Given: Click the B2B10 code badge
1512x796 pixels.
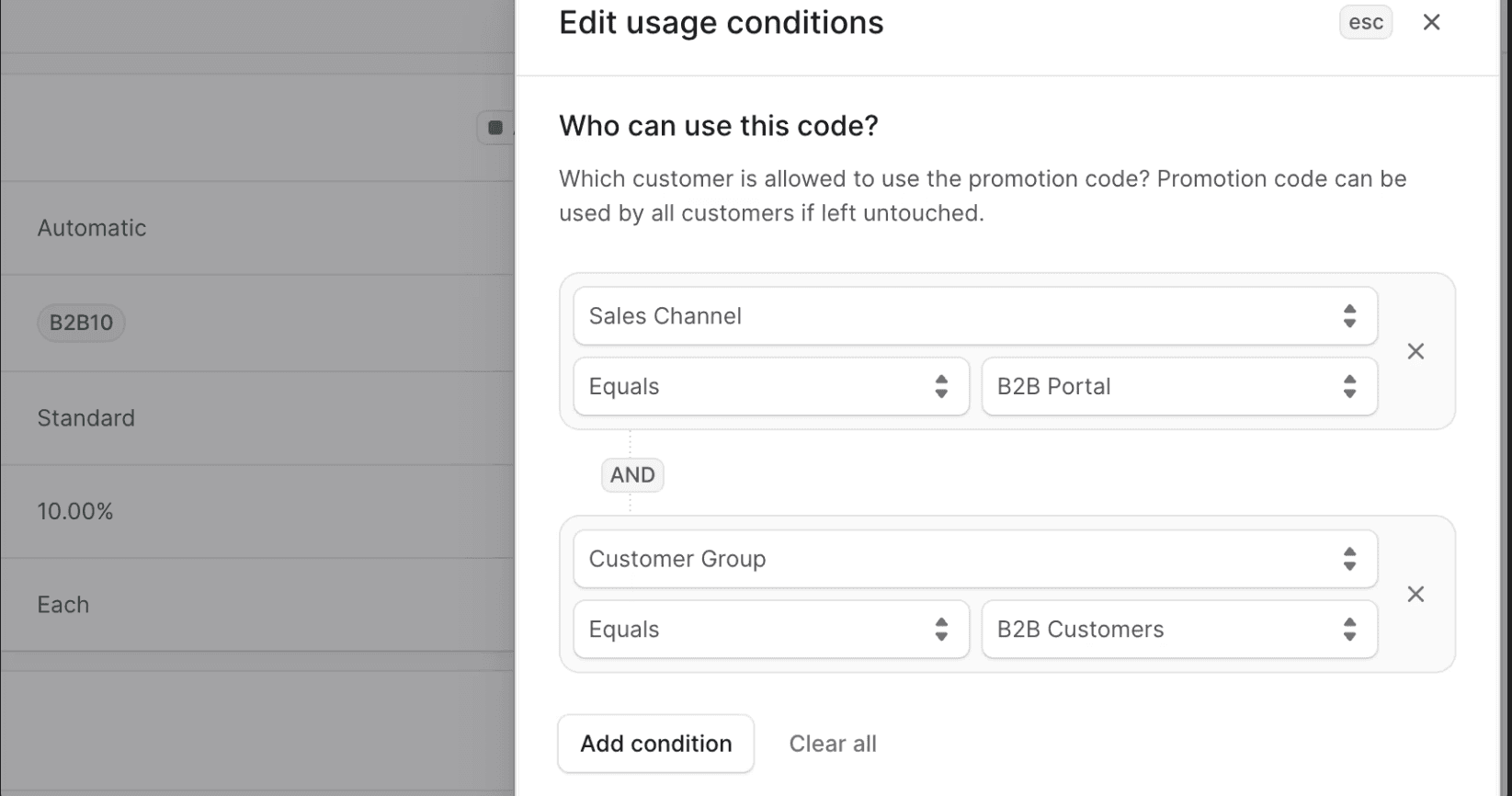Looking at the screenshot, I should (81, 323).
